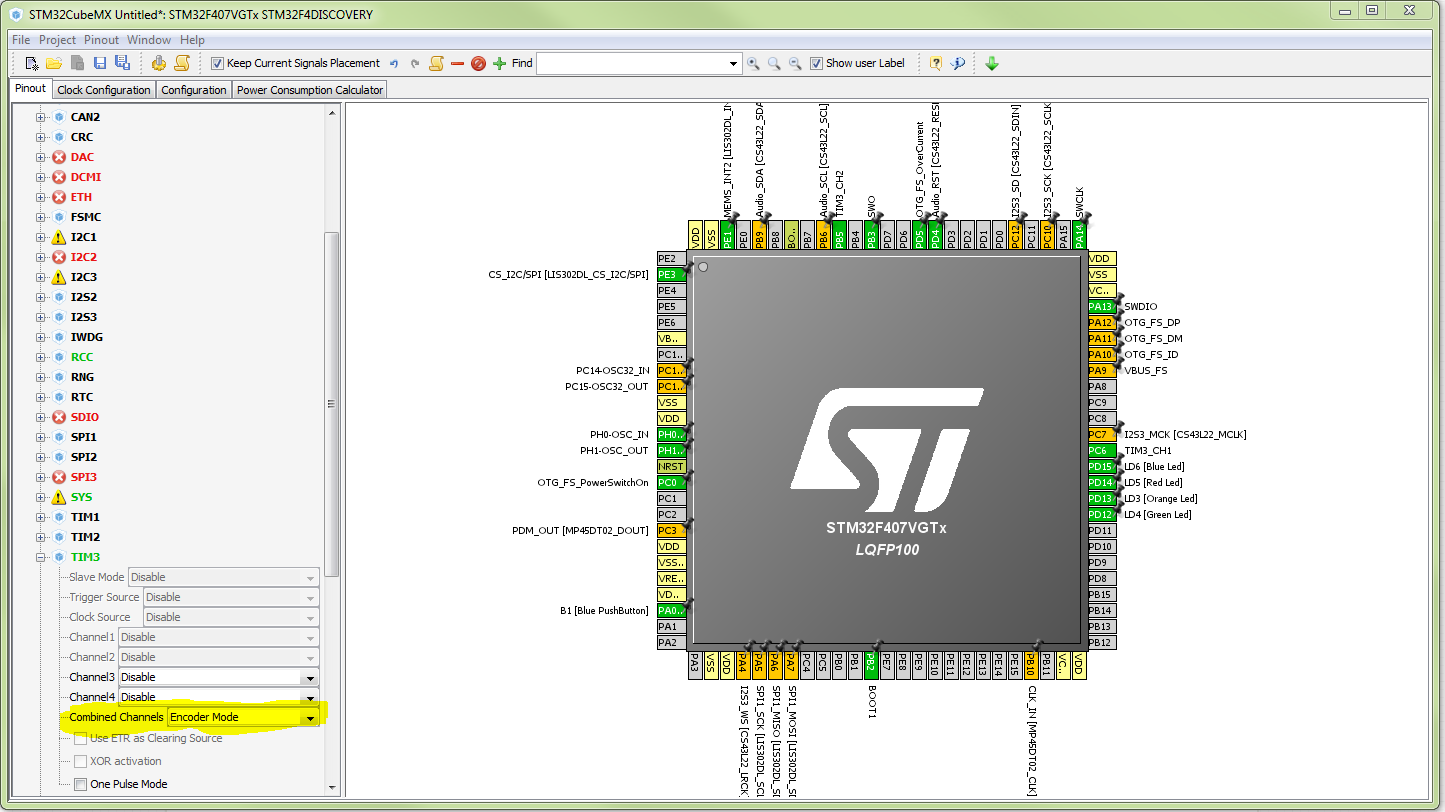
Task: Select pin PA13 SWDIO on the chip
Action: pyautogui.click(x=1101, y=307)
